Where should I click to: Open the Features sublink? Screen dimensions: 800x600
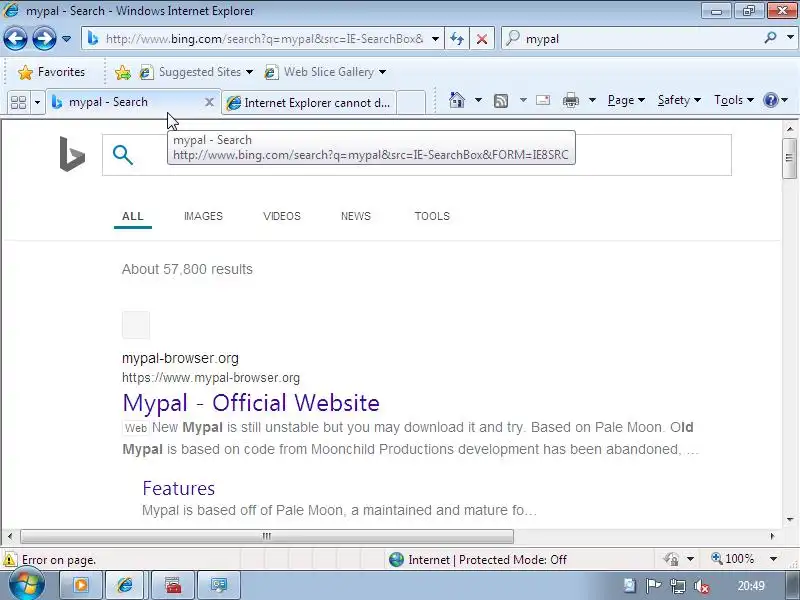[x=179, y=489]
